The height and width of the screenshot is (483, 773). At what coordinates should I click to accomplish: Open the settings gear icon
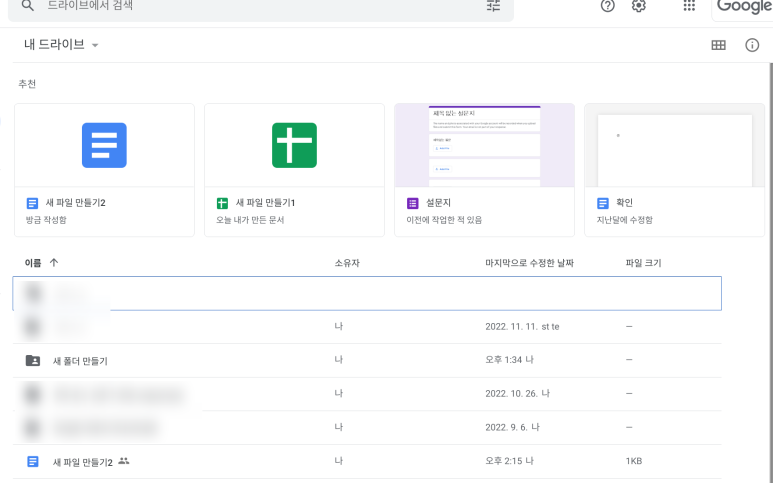(638, 6)
